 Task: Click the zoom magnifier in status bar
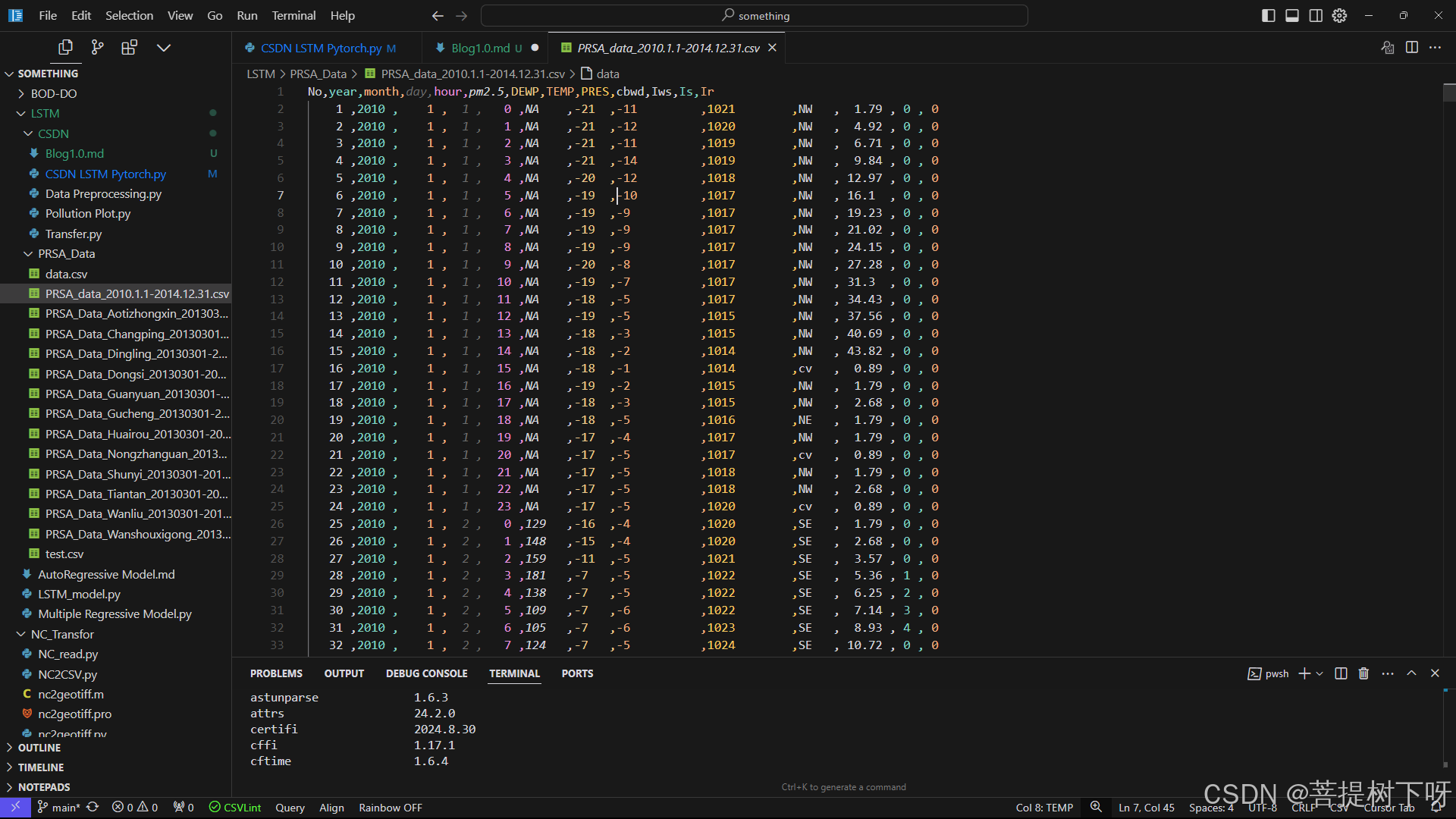(x=1096, y=807)
